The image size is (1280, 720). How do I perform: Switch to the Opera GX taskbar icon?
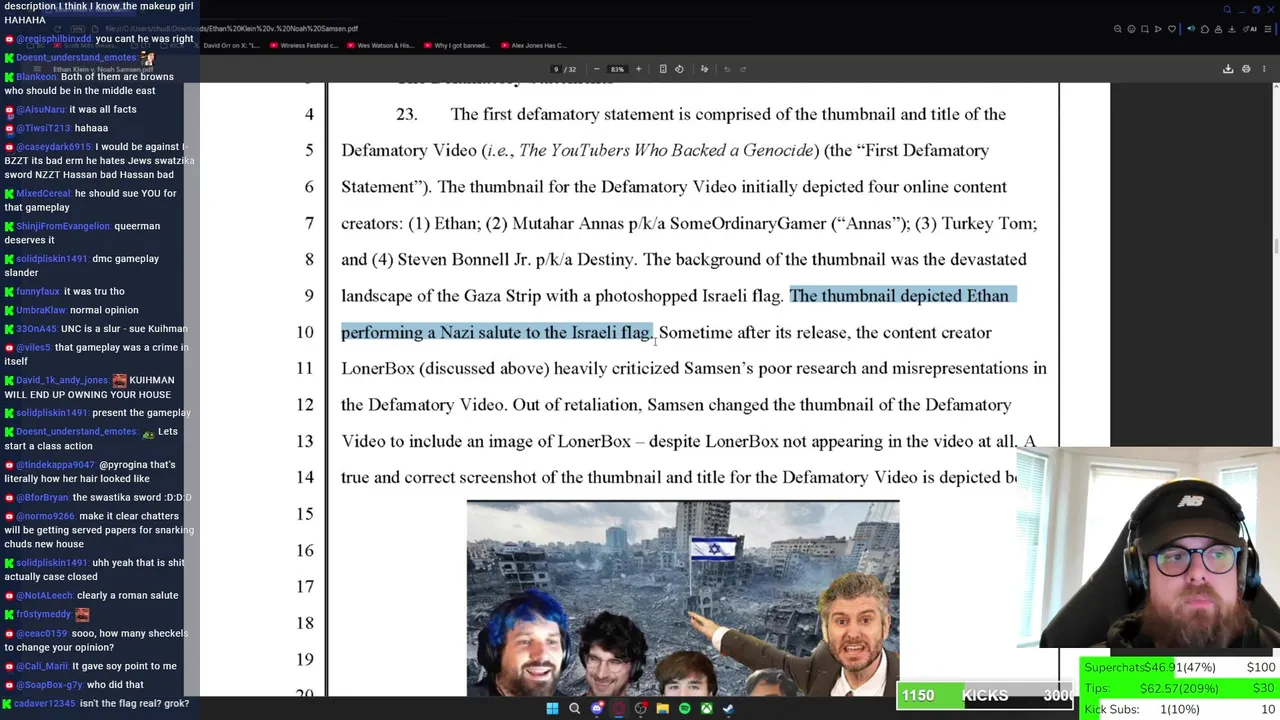[x=619, y=708]
